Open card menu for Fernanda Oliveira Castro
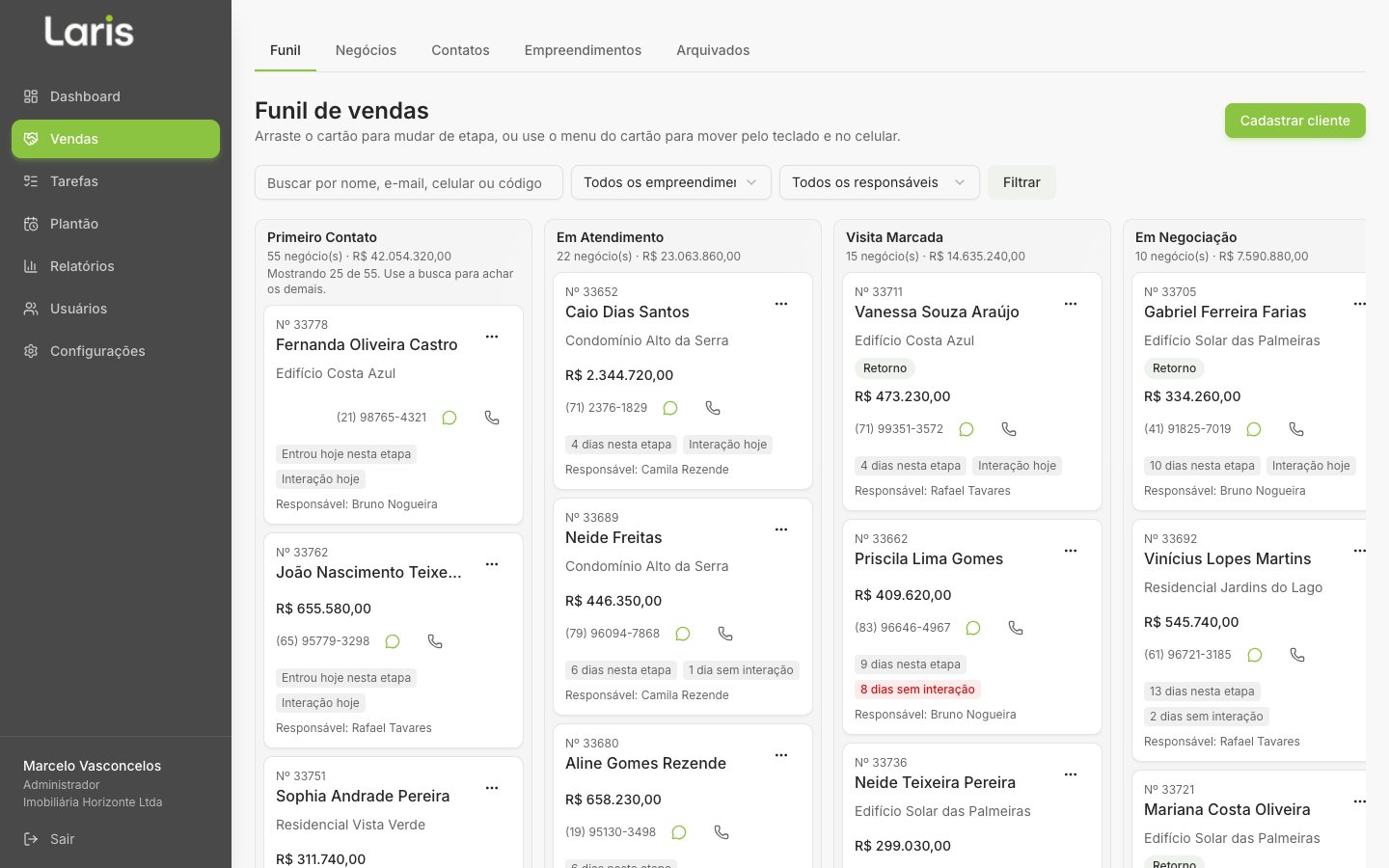1389x868 pixels. click(492, 337)
